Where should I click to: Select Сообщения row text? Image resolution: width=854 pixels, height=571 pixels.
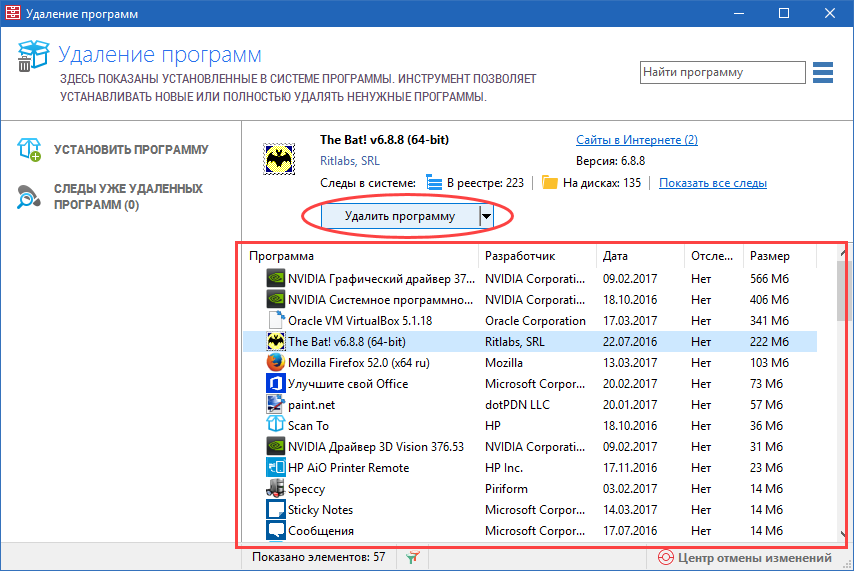click(x=321, y=531)
